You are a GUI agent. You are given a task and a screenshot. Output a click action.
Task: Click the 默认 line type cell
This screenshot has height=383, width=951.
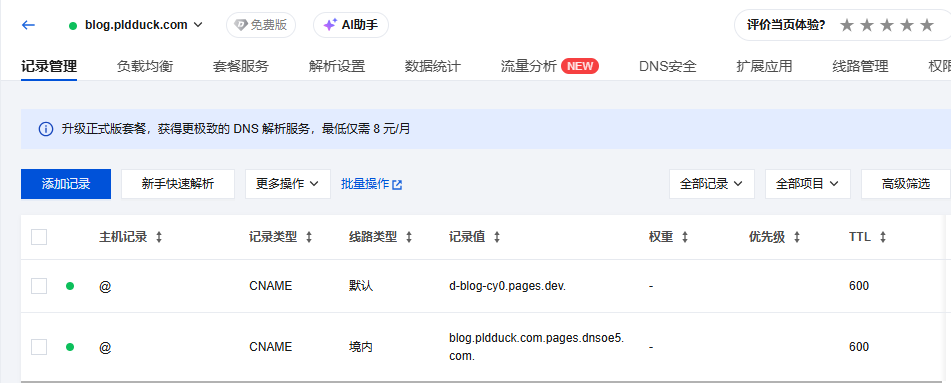click(361, 286)
